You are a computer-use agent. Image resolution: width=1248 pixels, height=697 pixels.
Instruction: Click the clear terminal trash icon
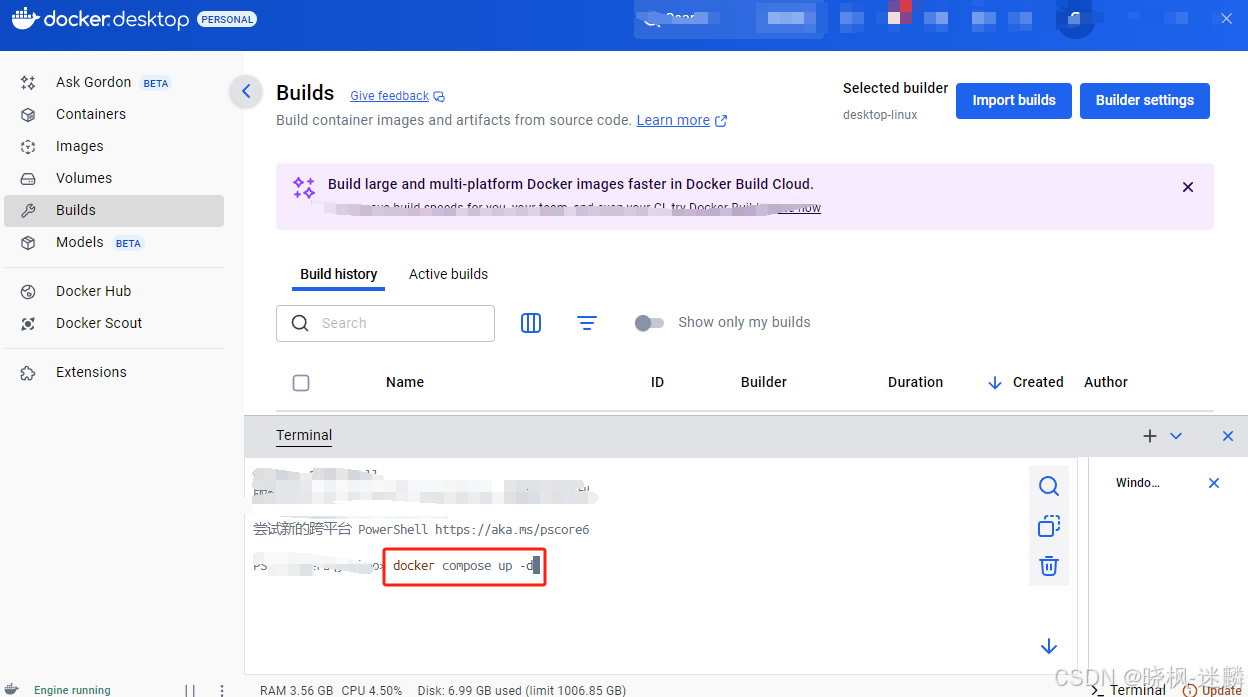1049,566
